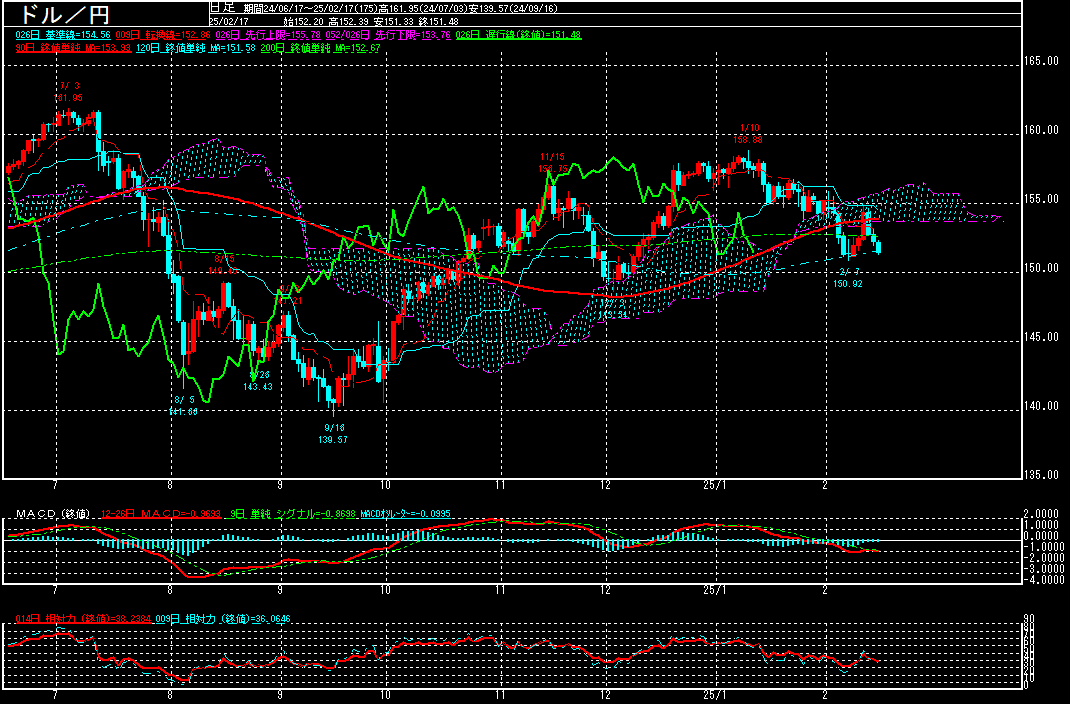Click month label 10 under the MACD panel
This screenshot has height=704, width=1076.
coord(386,590)
